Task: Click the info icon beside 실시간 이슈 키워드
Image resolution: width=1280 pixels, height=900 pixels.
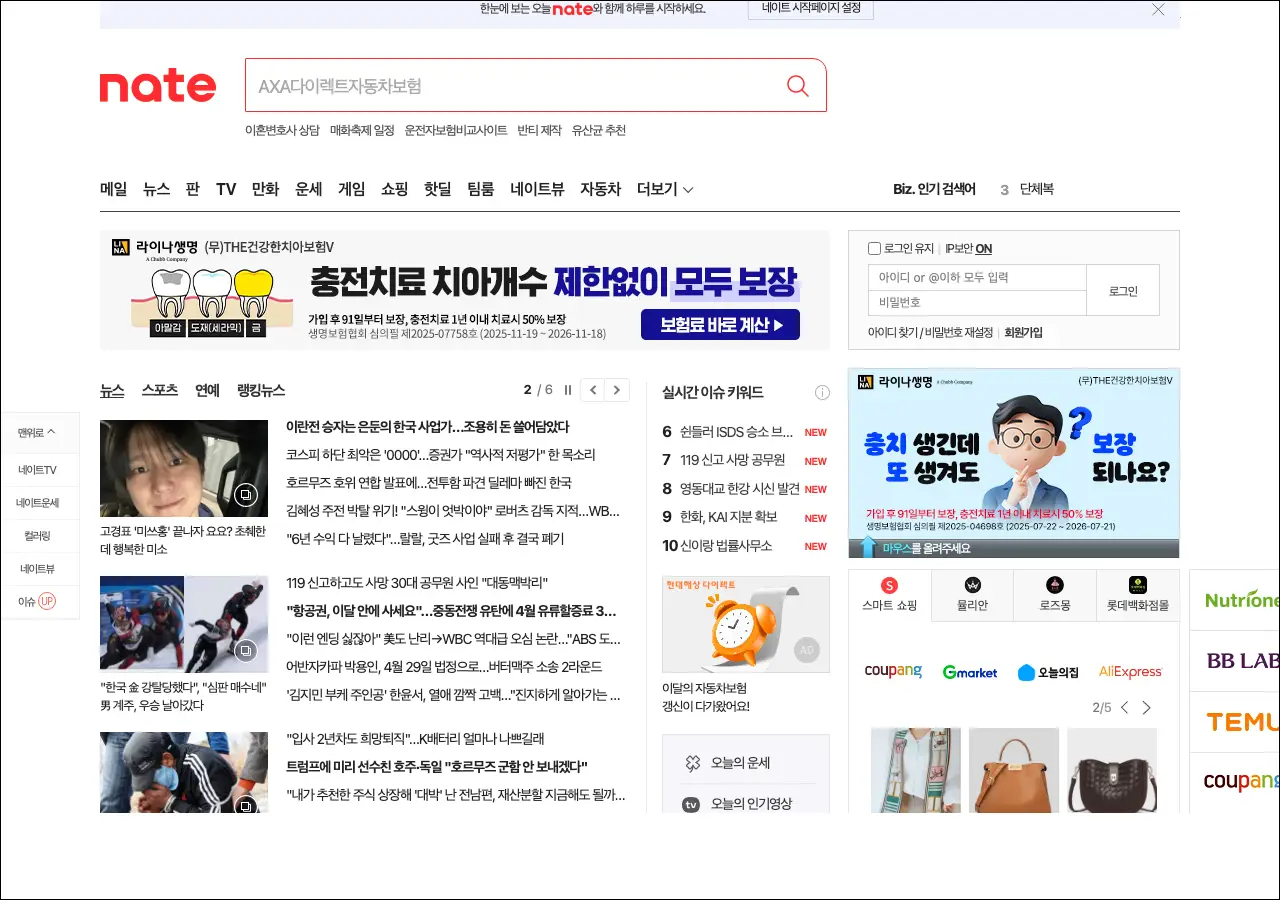Action: point(822,392)
